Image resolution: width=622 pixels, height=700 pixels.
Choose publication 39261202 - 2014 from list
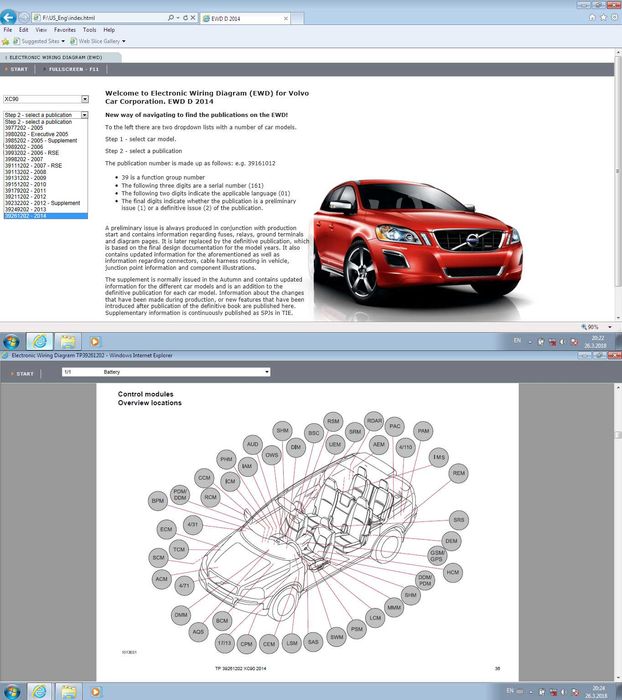30,216
